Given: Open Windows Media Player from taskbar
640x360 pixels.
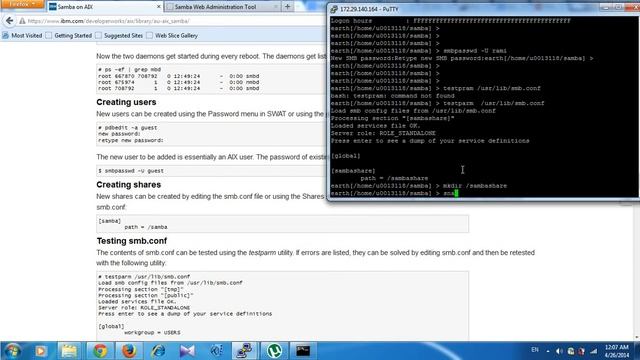Looking at the screenshot, I should pos(40,351).
